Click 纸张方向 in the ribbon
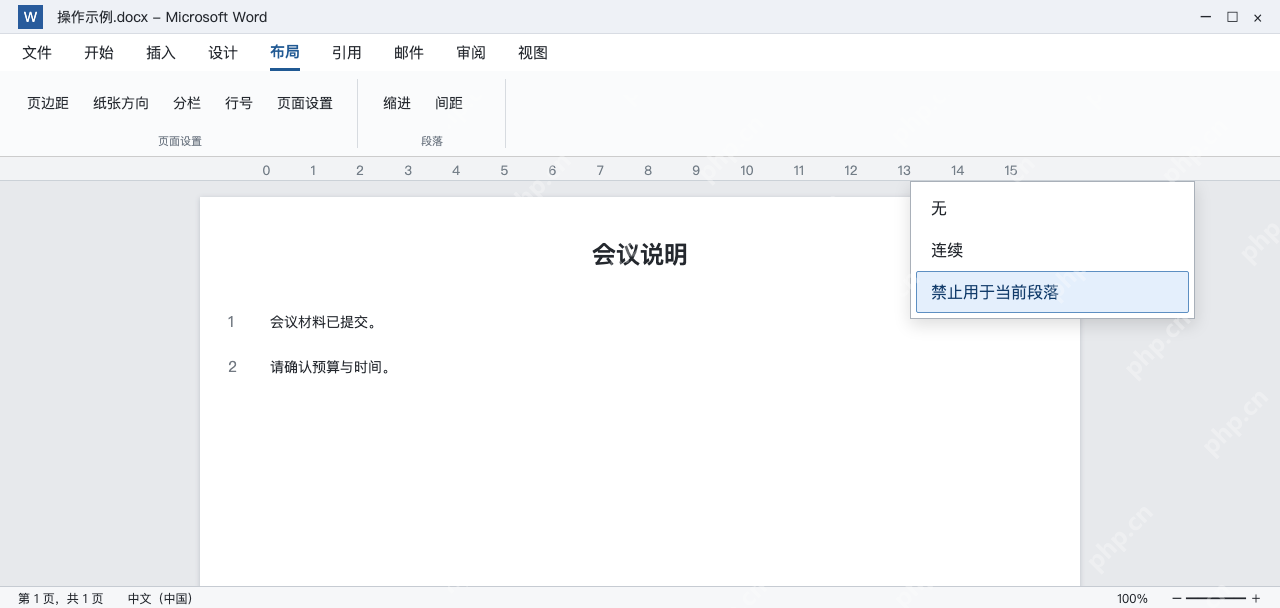Viewport: 1280px width, 608px height. [x=121, y=103]
